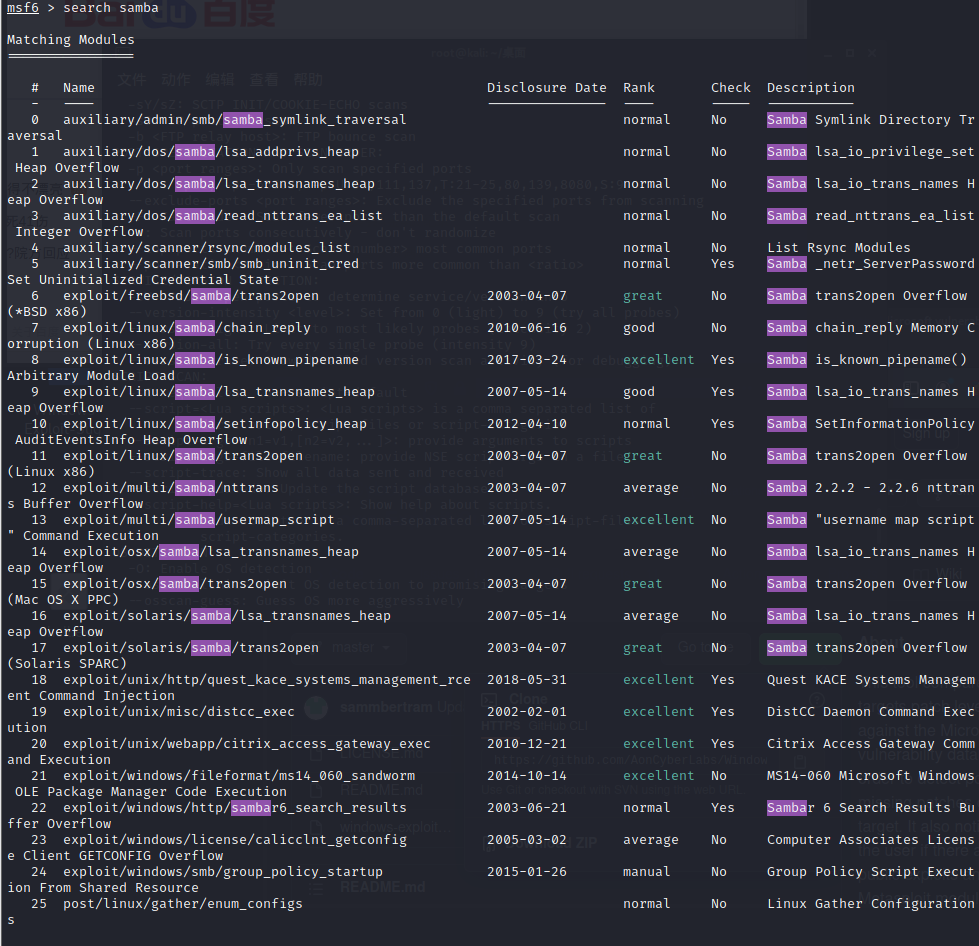Image resolution: width=979 pixels, height=946 pixels.
Task: Click disclosure date 2010-06-16
Action: pyautogui.click(x=527, y=328)
